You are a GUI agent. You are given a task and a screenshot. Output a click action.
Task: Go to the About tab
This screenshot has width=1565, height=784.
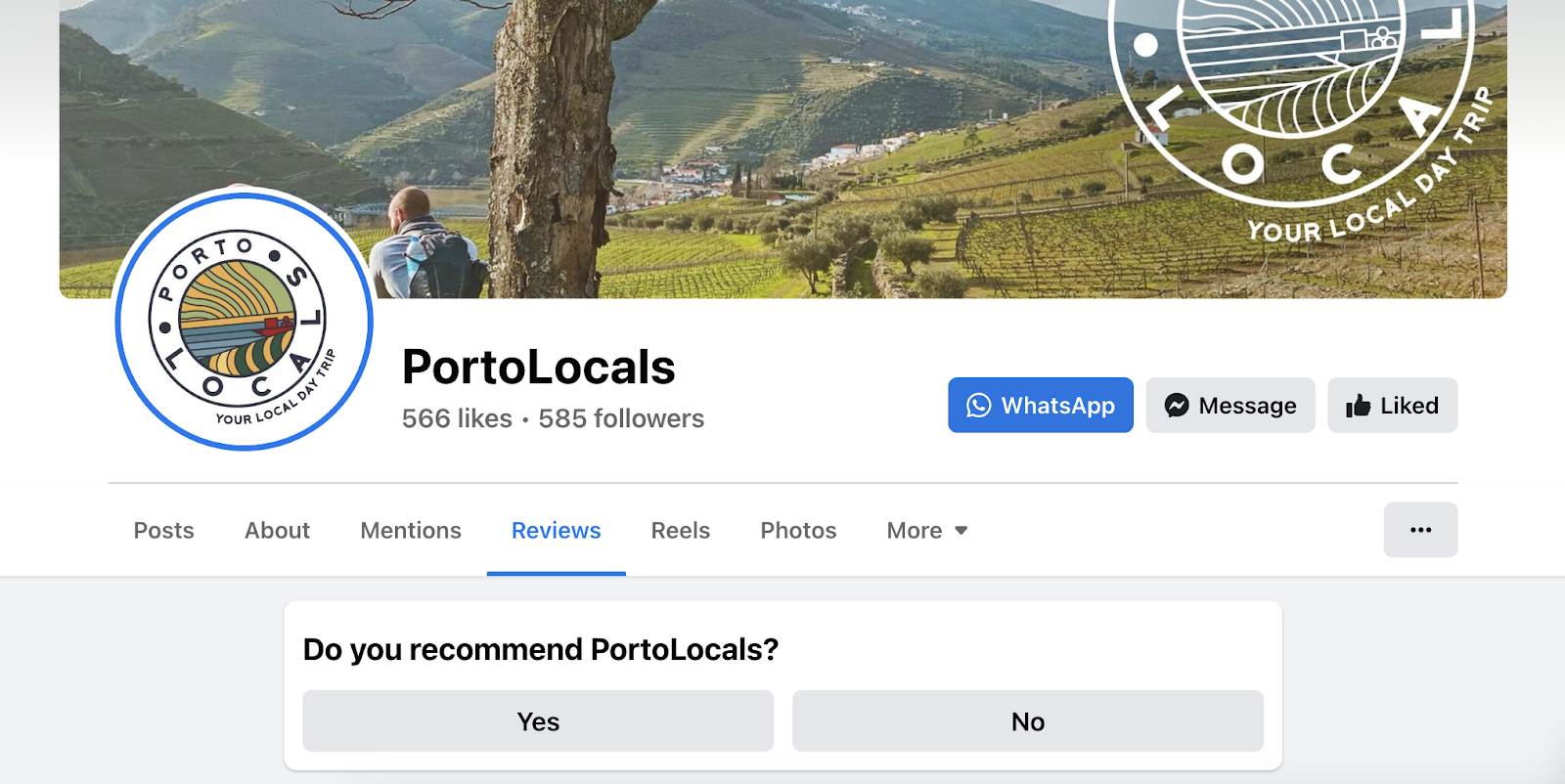pos(277,531)
